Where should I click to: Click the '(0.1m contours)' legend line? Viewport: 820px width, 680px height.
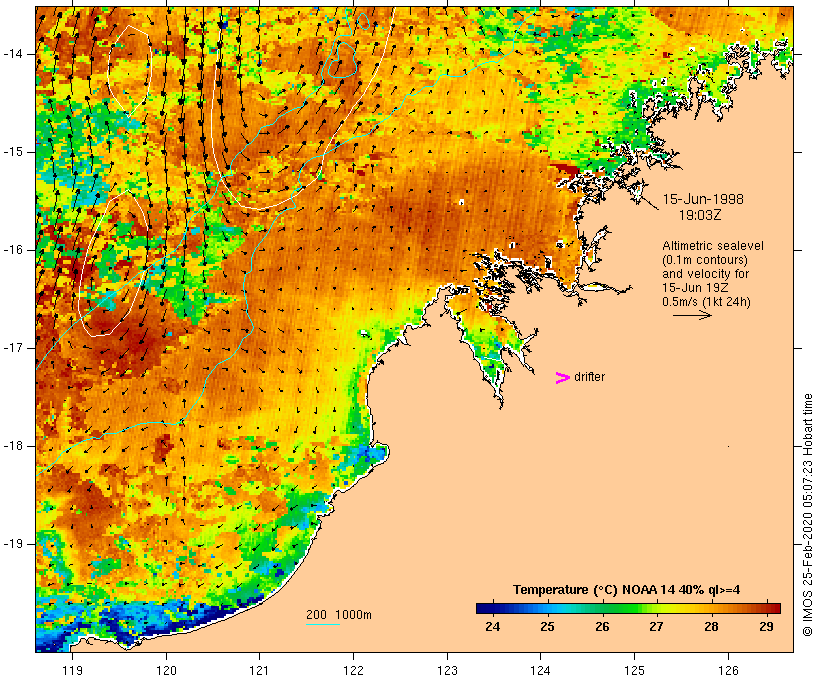tap(704, 260)
